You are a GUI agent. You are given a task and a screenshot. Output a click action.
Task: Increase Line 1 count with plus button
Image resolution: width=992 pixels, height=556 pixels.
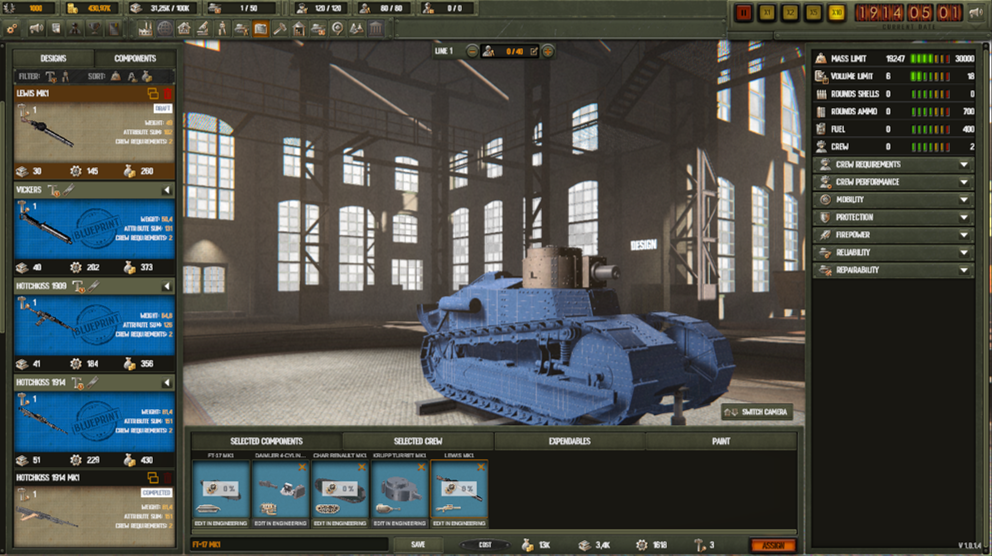click(548, 51)
